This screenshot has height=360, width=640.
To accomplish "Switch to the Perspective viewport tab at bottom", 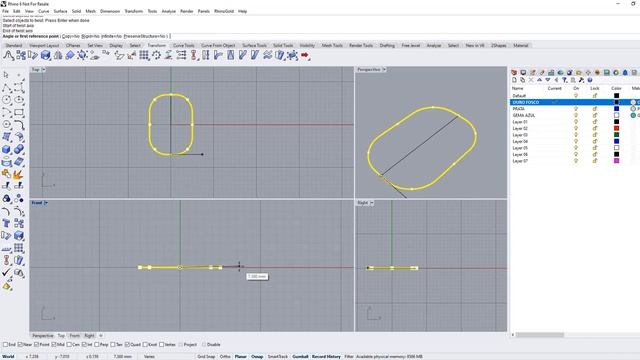I will coord(42,336).
